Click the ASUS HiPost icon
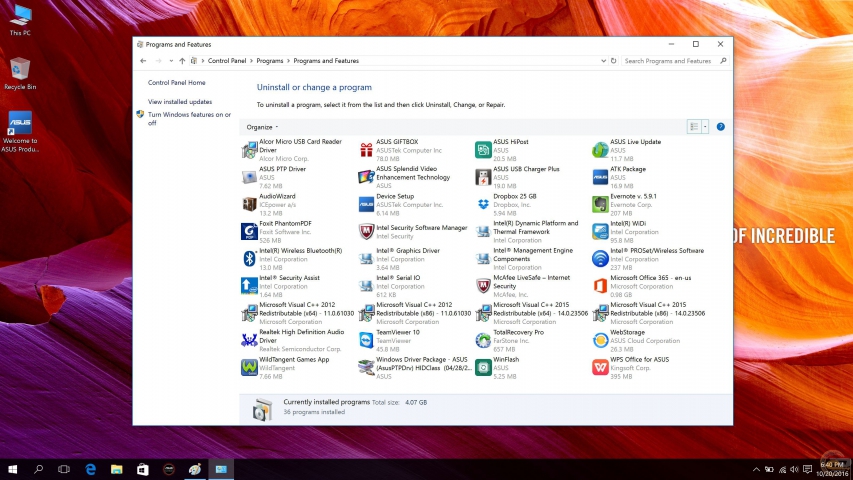Screen dimensions: 853x480 click(x=483, y=150)
